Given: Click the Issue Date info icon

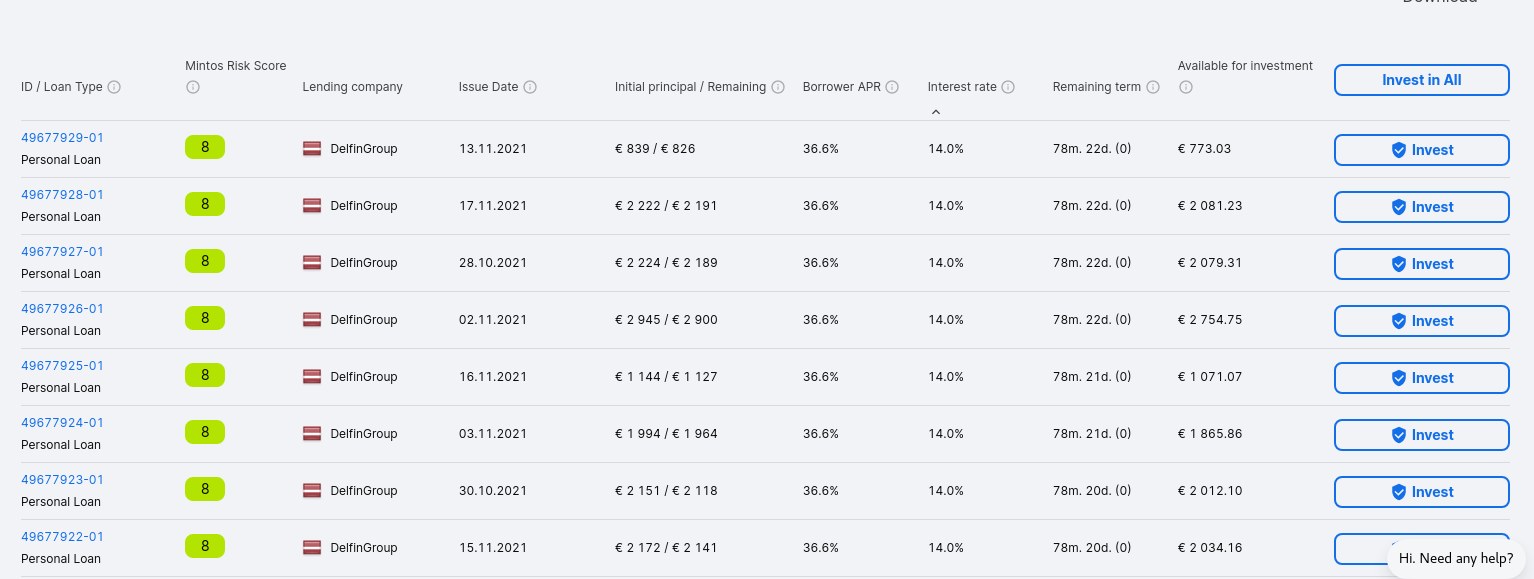Looking at the screenshot, I should point(530,87).
